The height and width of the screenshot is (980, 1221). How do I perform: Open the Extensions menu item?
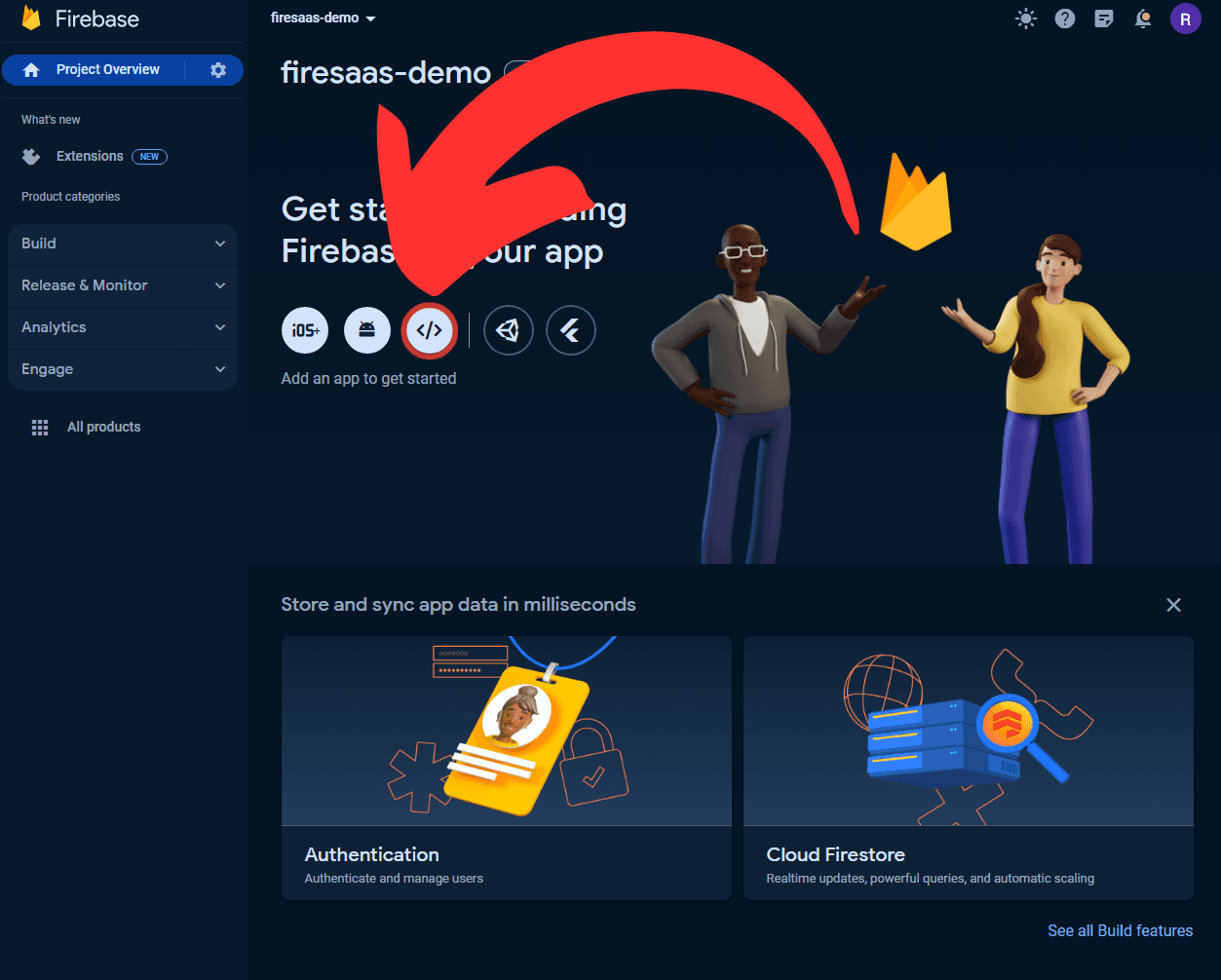coord(90,156)
